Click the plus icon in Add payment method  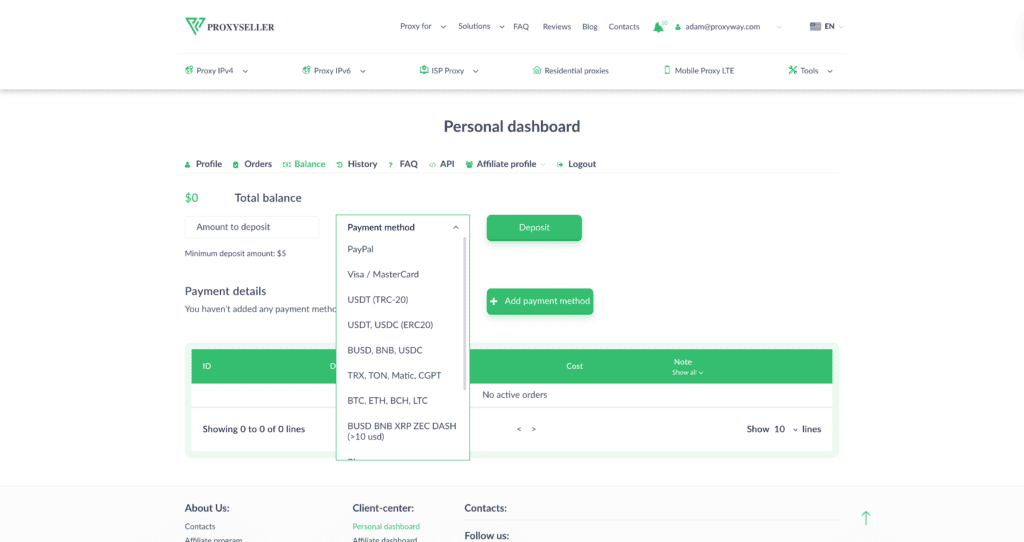click(x=494, y=301)
